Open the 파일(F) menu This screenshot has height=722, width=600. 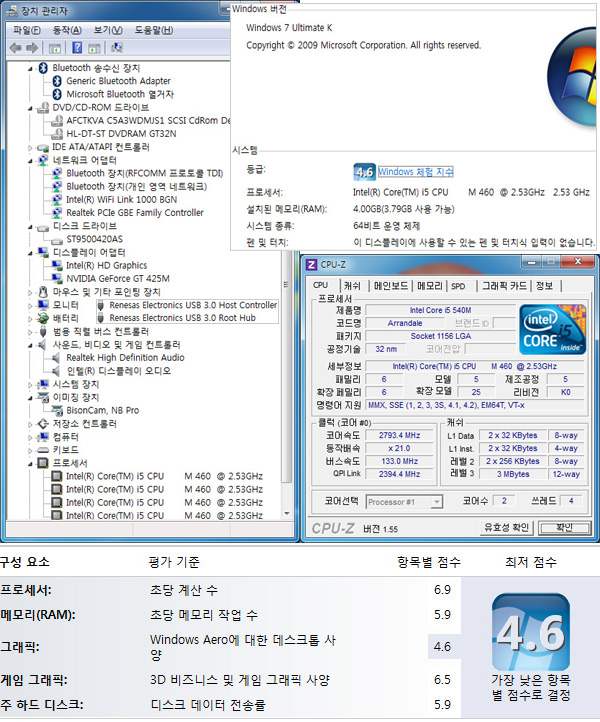tap(27, 30)
